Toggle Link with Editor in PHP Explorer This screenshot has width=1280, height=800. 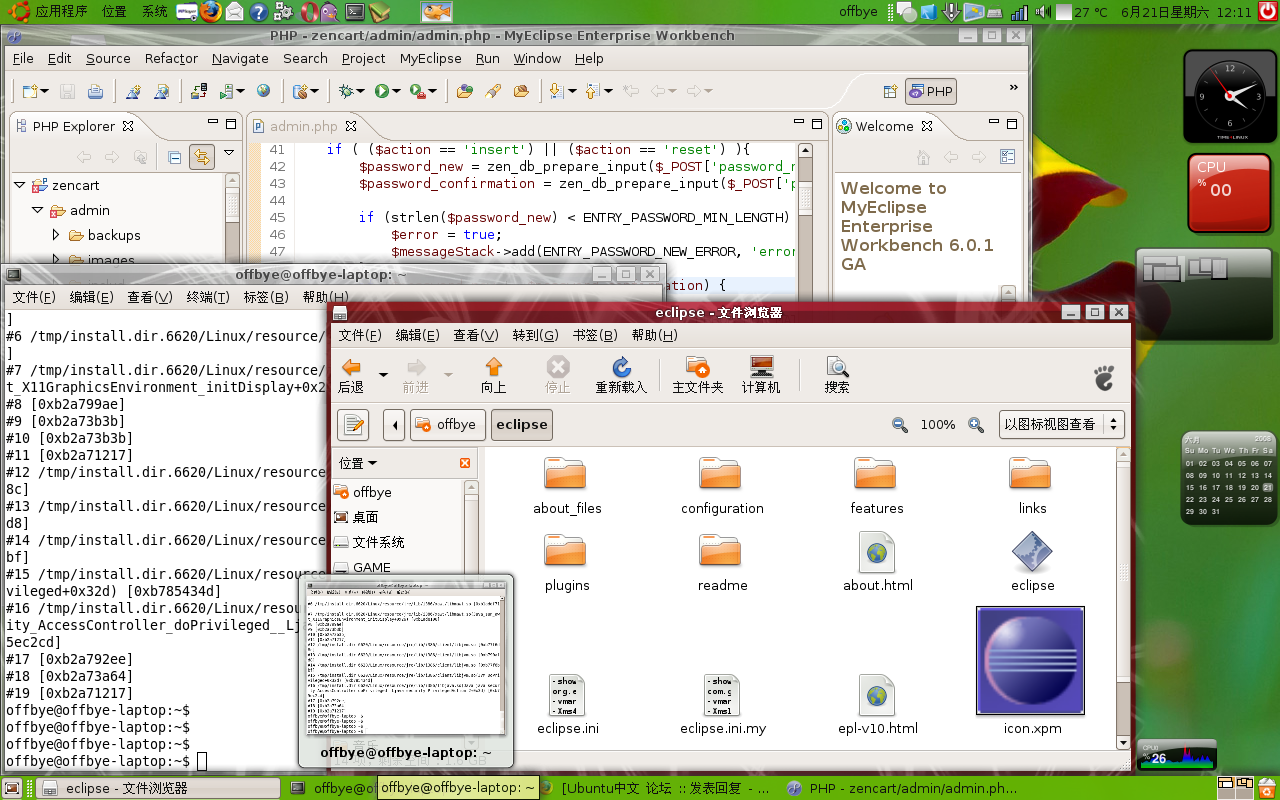click(202, 157)
